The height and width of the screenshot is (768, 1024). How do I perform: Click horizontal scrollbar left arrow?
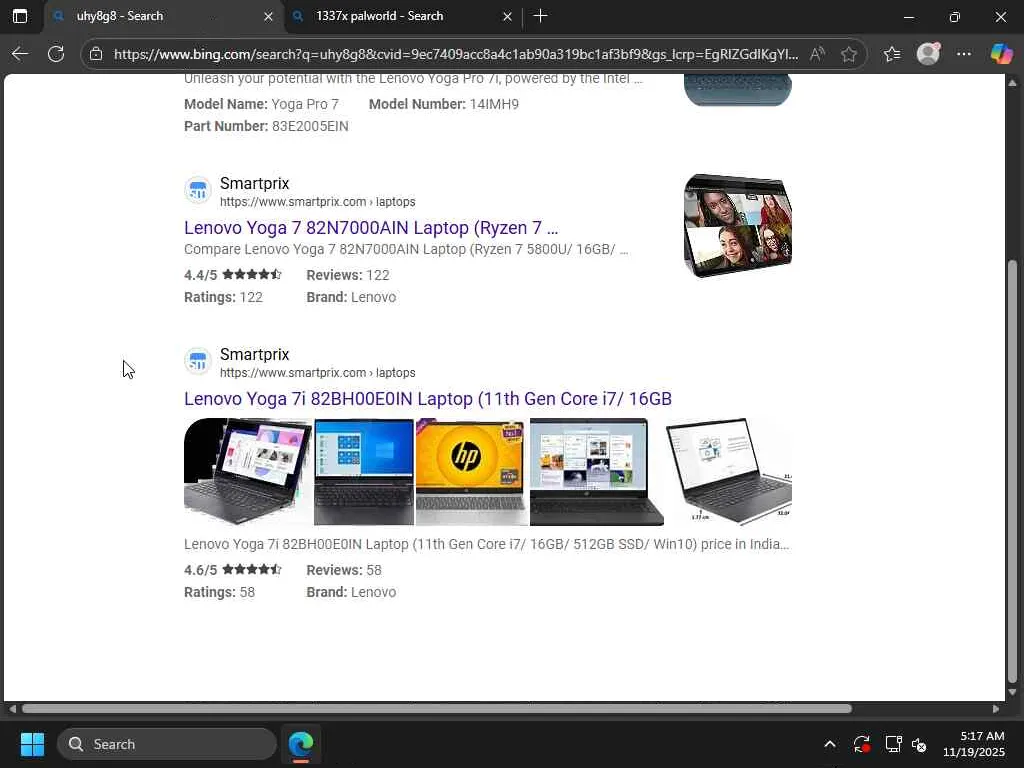(12, 709)
